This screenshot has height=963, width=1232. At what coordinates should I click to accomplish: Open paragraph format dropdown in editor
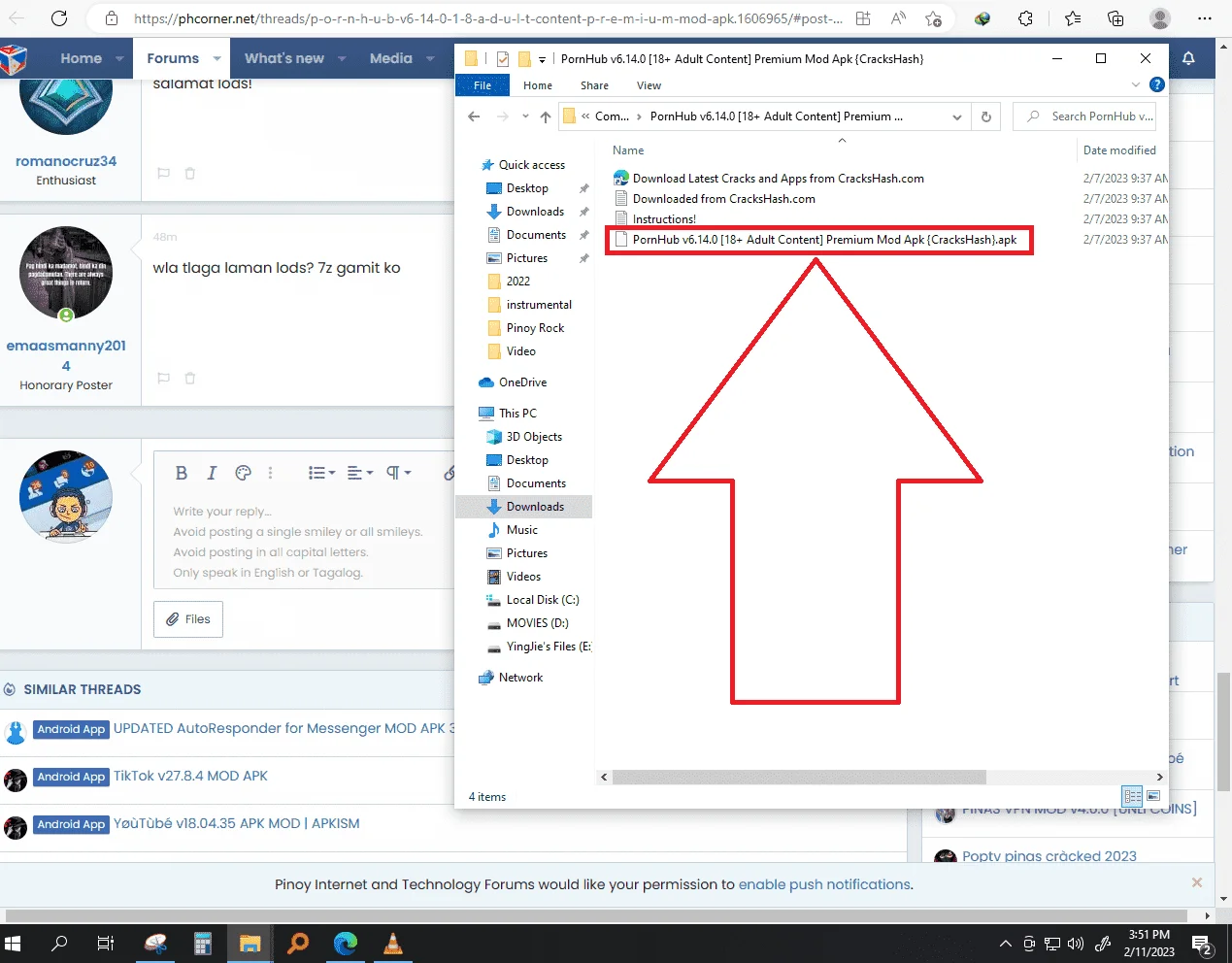(399, 473)
